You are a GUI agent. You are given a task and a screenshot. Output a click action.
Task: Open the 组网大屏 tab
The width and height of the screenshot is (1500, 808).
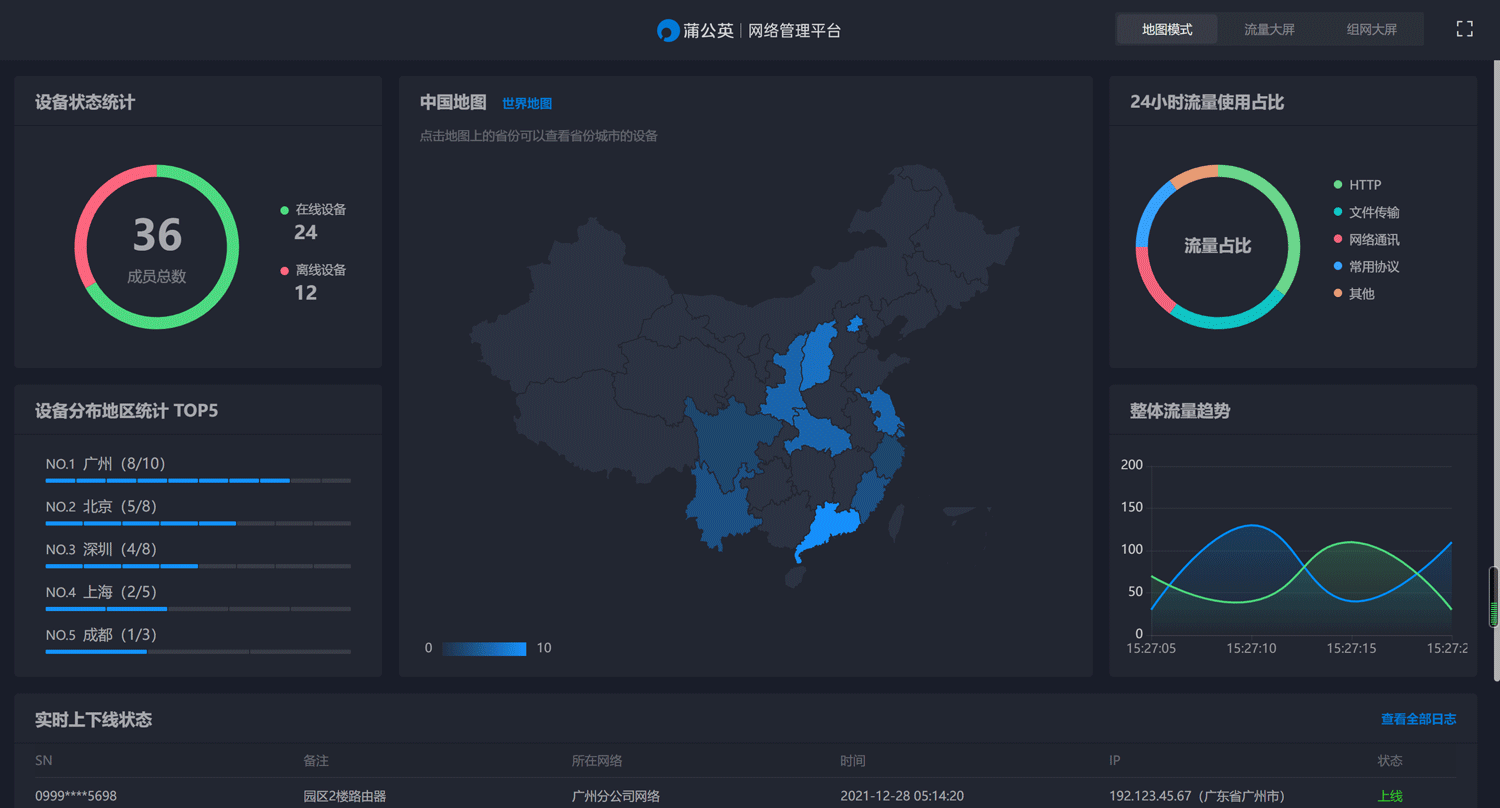coord(1371,30)
